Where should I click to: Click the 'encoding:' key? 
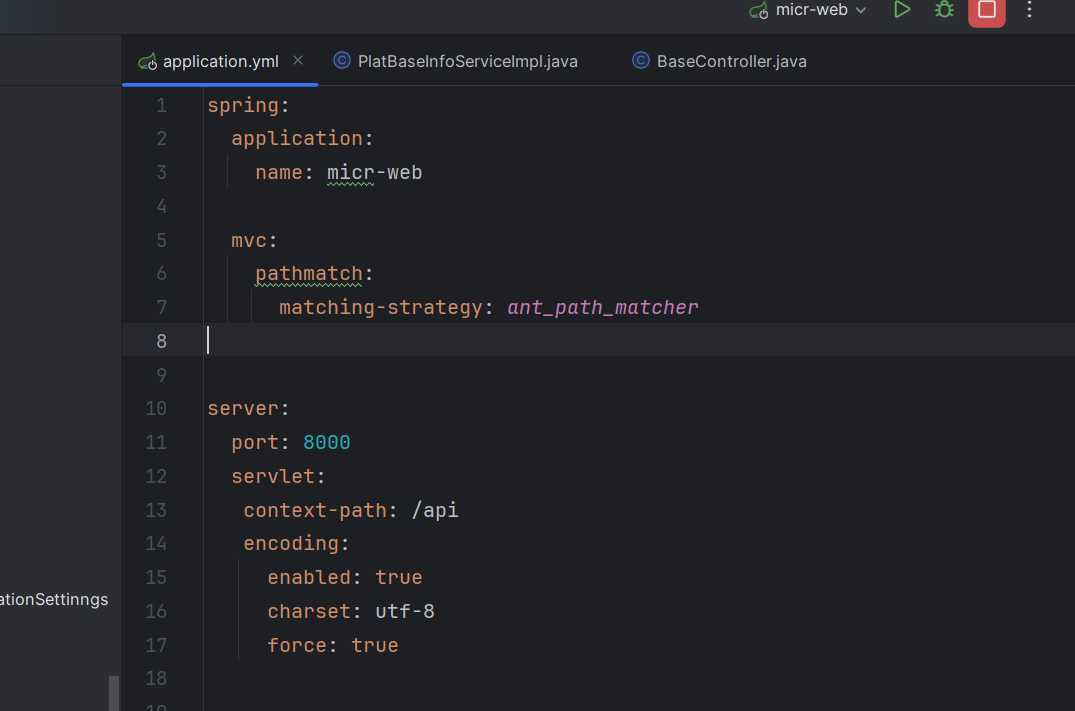[x=297, y=544]
